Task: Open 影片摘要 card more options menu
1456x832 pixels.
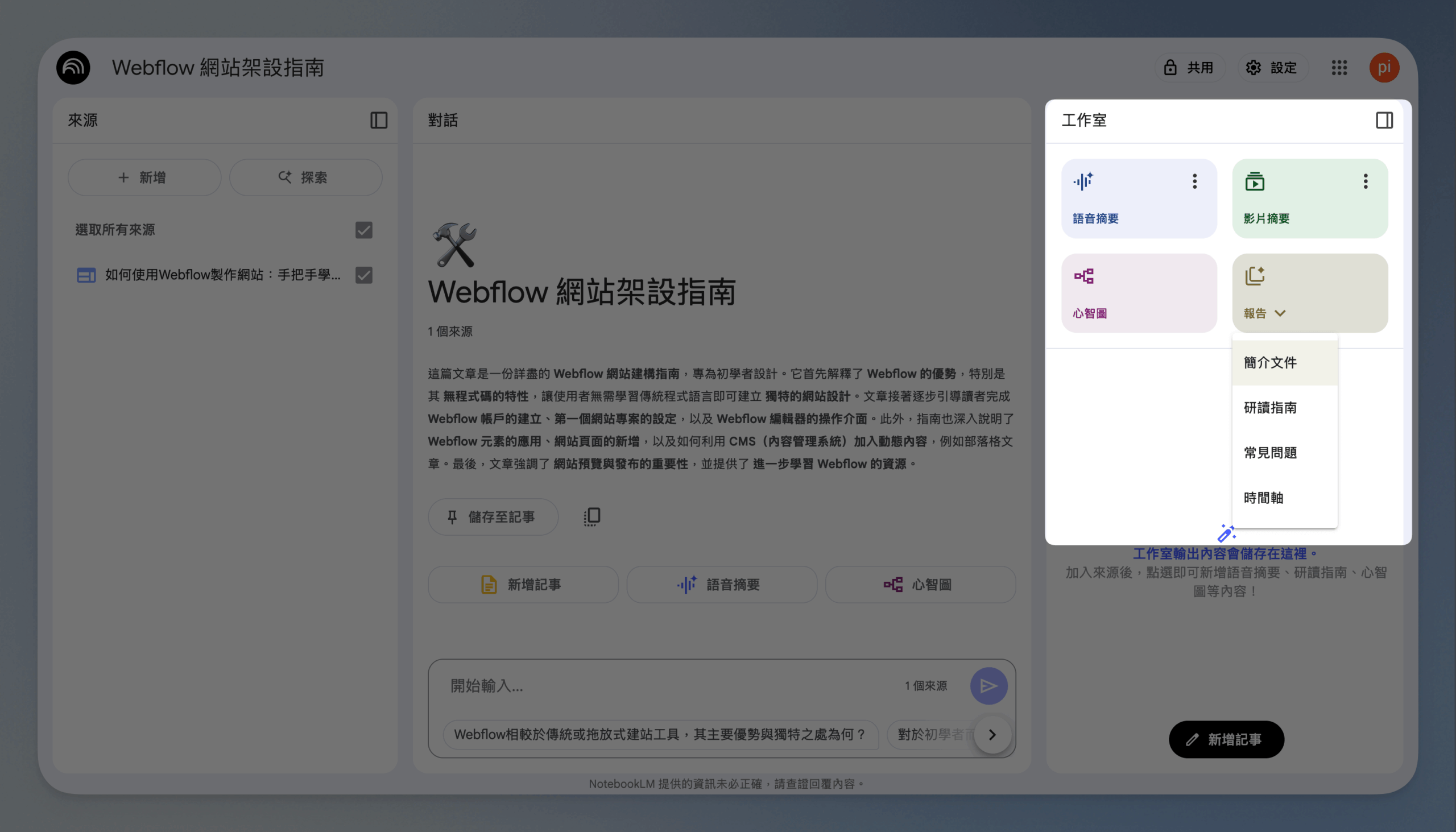Action: coord(1365,181)
